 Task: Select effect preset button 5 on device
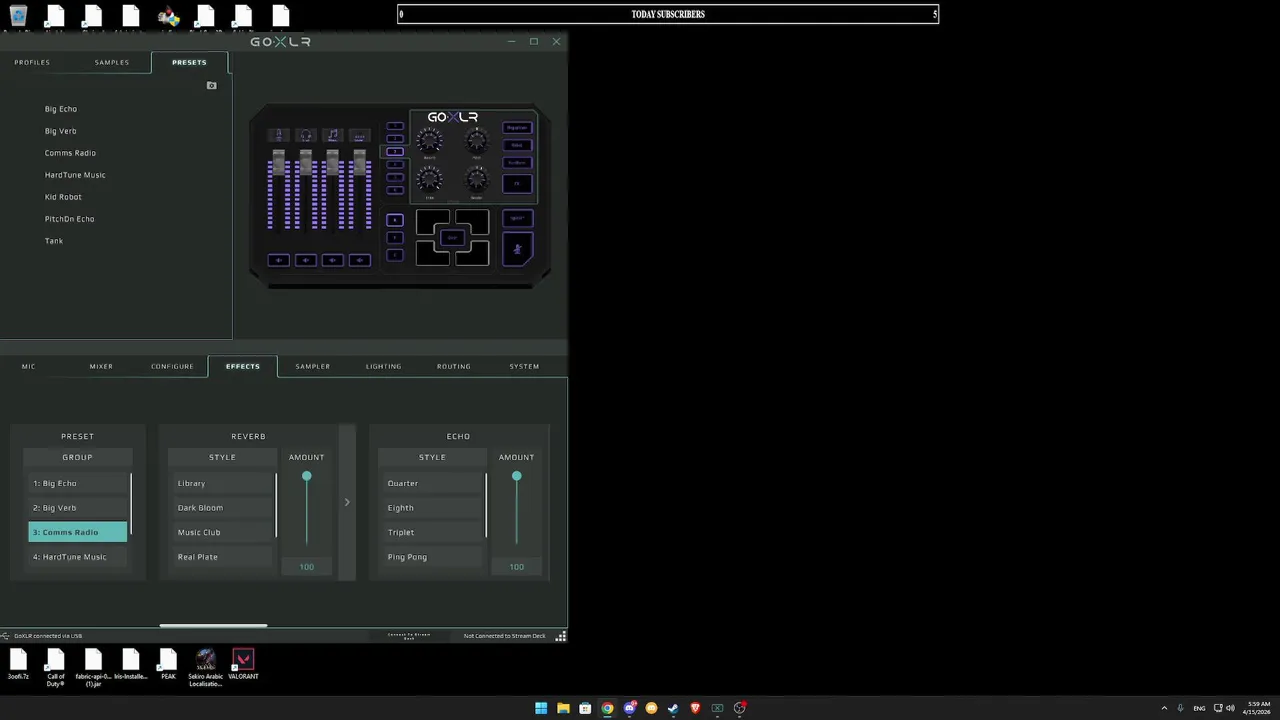click(x=395, y=177)
